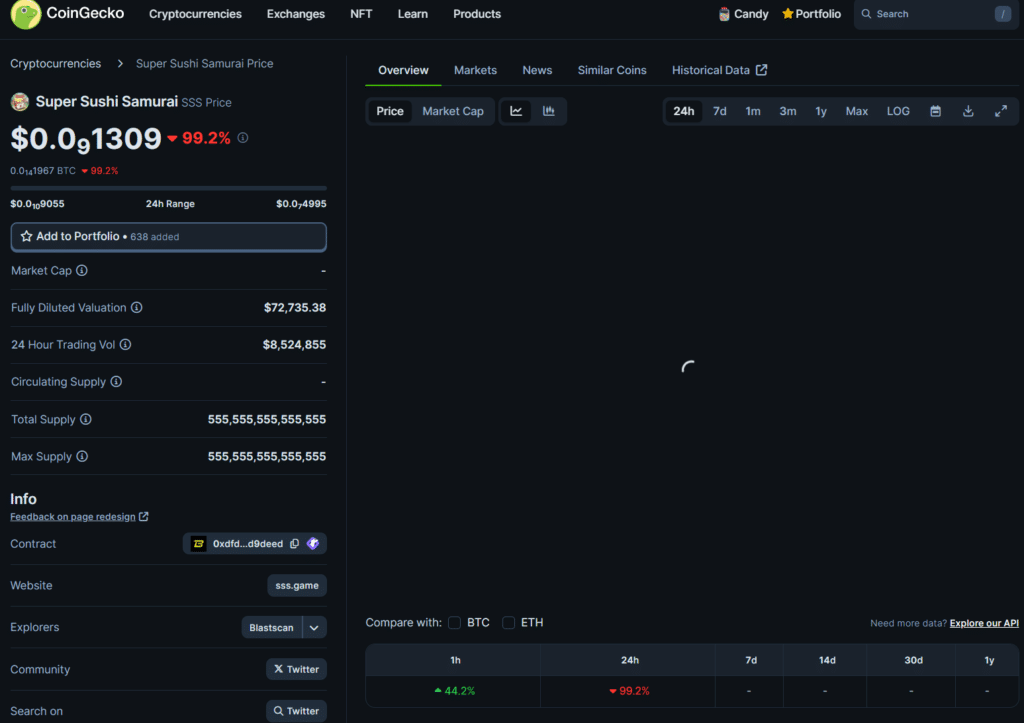Click the Search on Twitter button
Image resolution: width=1024 pixels, height=723 pixels.
[x=296, y=711]
